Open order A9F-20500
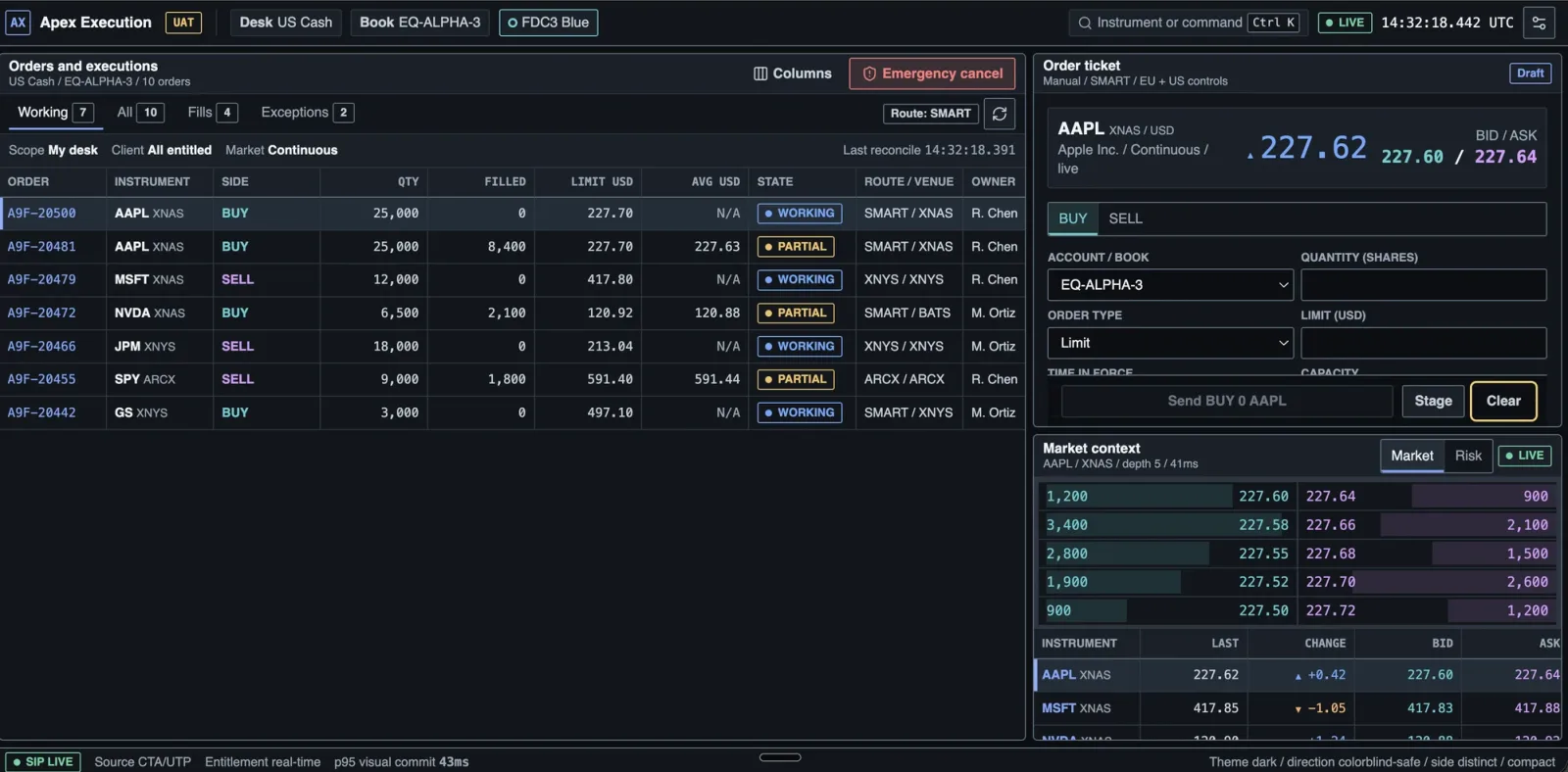Screen dimensions: 1568x772 [x=41, y=214]
